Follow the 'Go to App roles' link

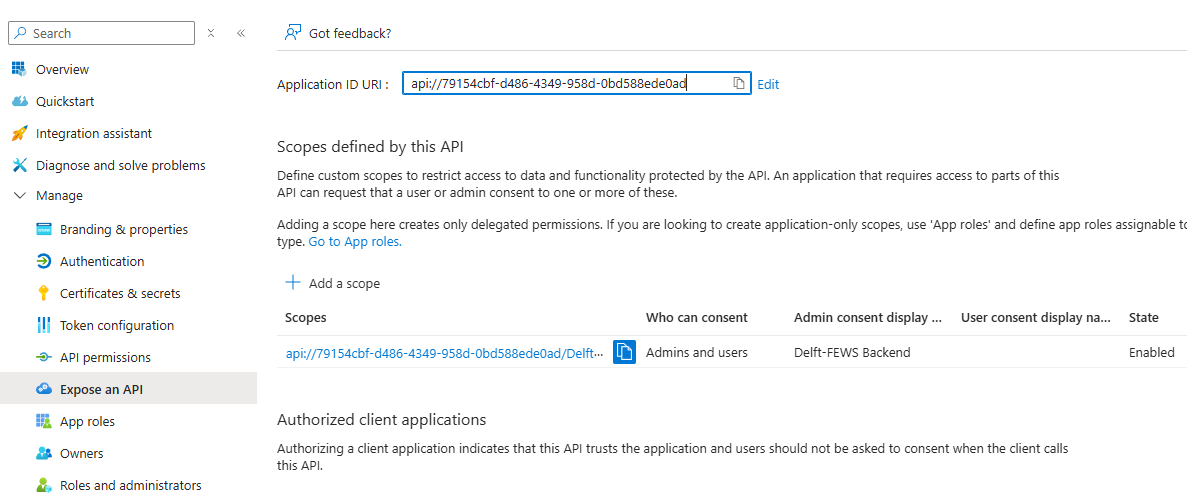354,241
